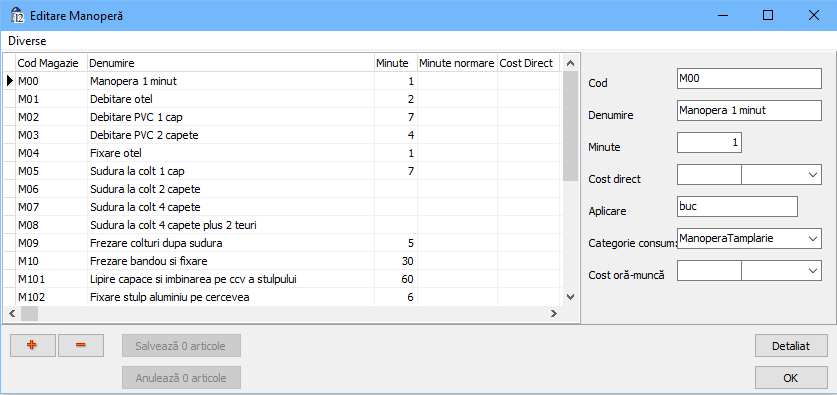Select Lipire capace si imbinarea pe ccv row

[x=282, y=279]
